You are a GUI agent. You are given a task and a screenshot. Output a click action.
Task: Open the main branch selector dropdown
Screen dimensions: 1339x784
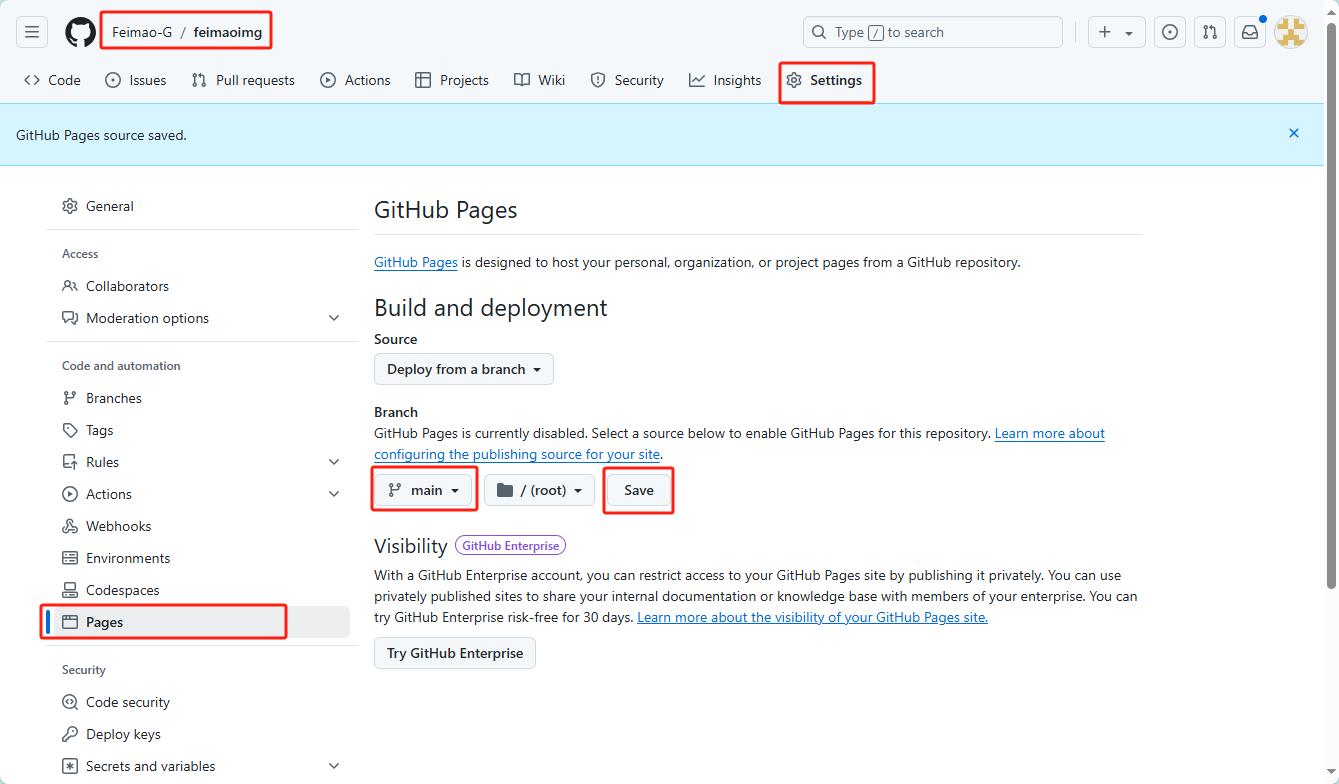pyautogui.click(x=425, y=490)
